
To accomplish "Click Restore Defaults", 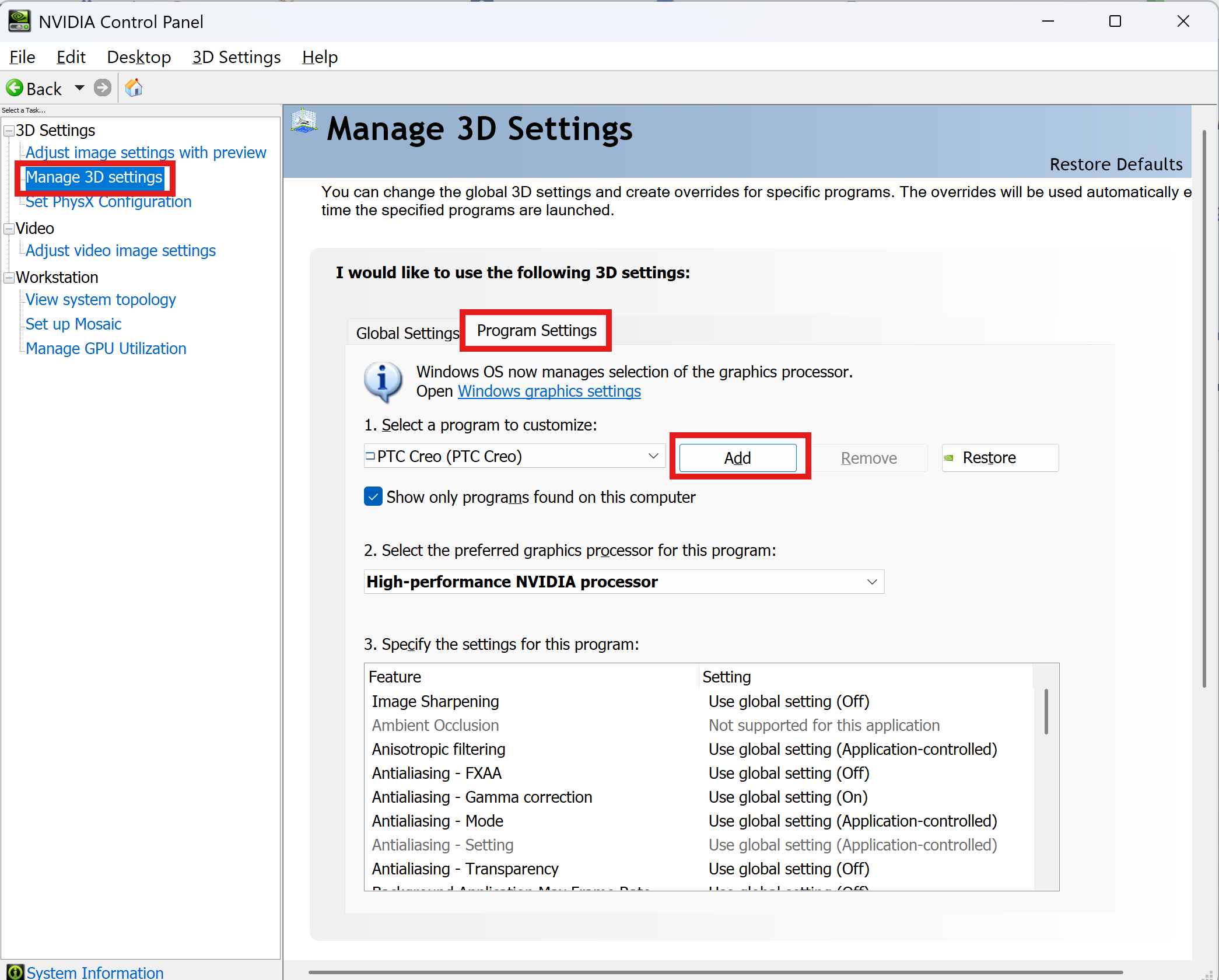I will (x=1116, y=164).
